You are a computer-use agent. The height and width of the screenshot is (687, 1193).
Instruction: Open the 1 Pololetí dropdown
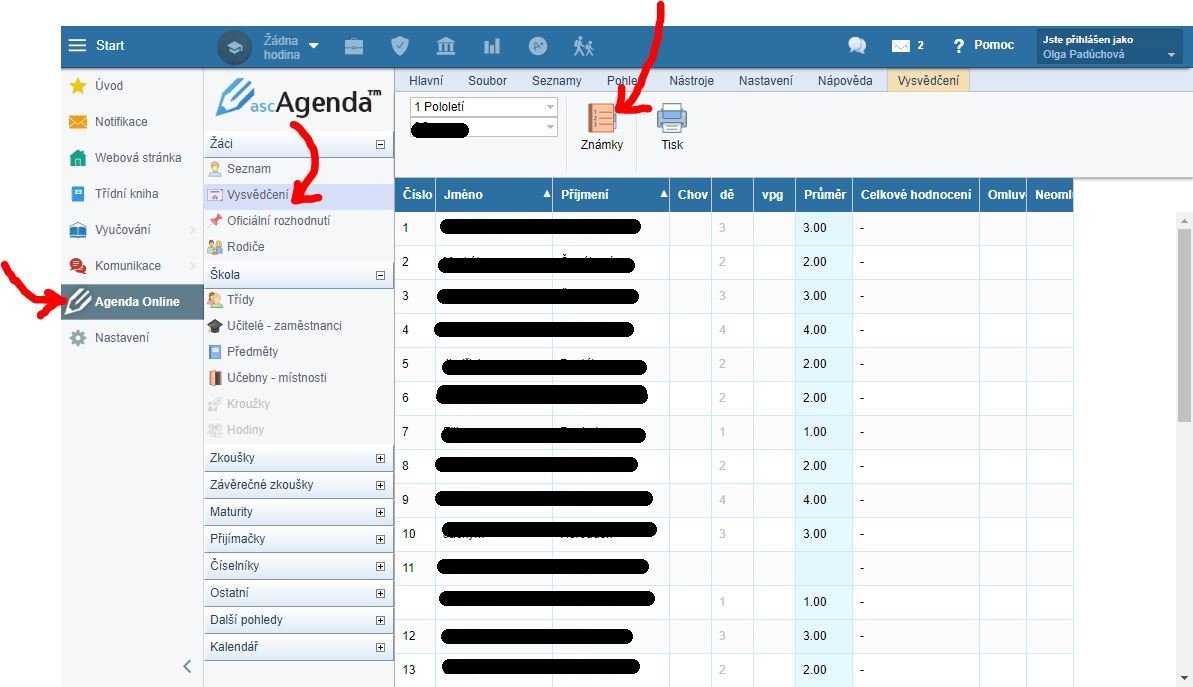tap(484, 107)
